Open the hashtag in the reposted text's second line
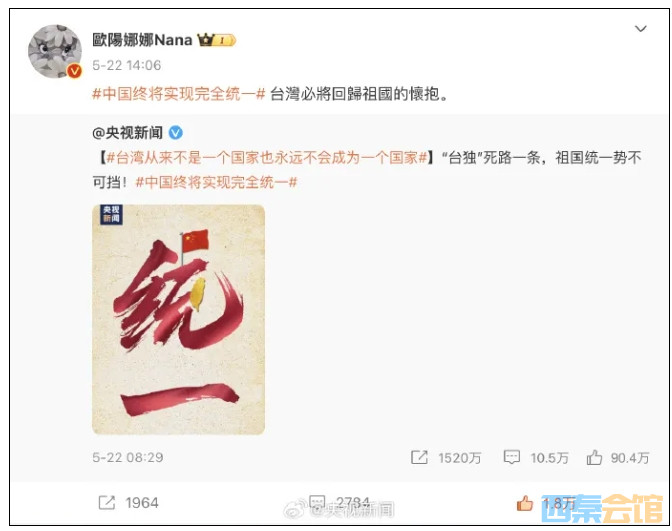Screen dimensions: 672x531 (x=216, y=183)
